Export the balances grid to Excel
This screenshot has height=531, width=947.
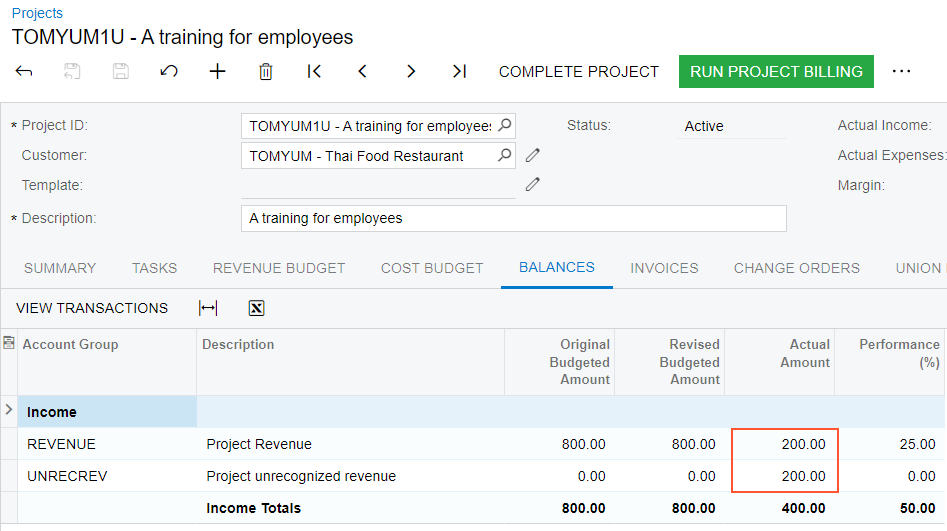click(256, 308)
